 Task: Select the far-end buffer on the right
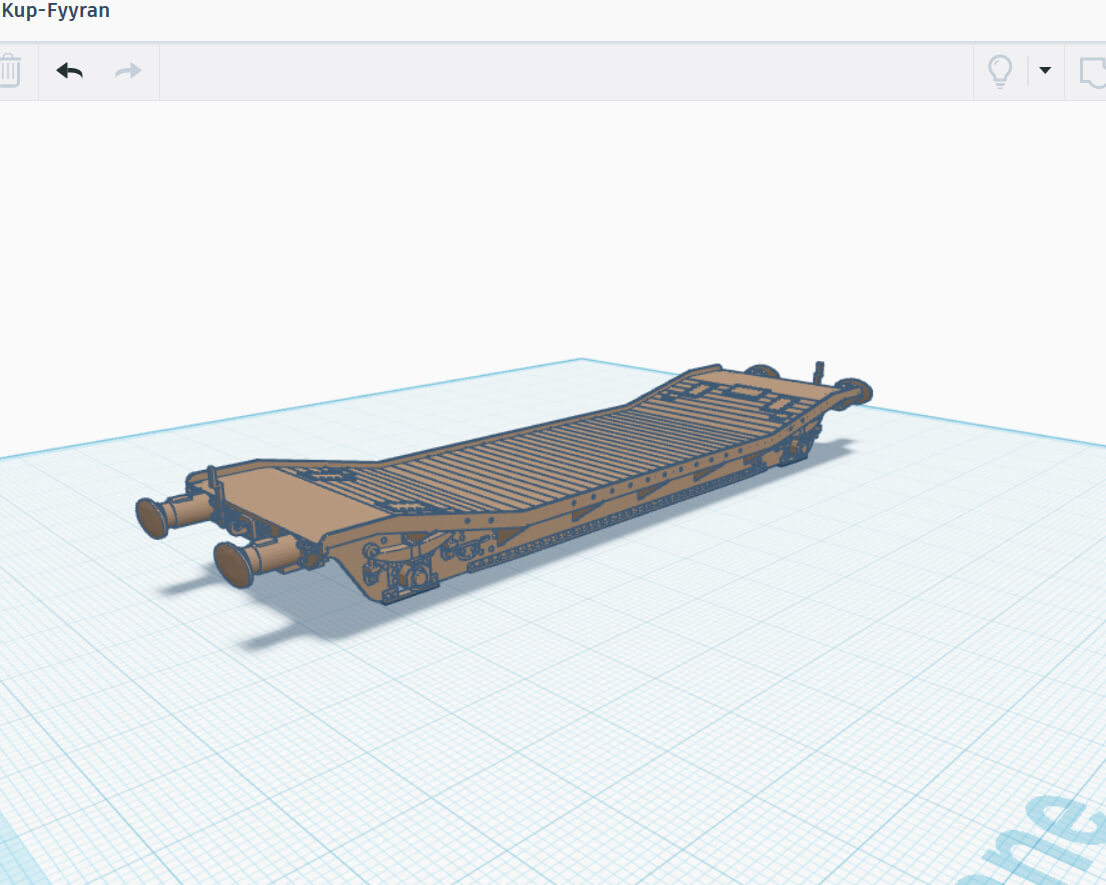[x=856, y=392]
